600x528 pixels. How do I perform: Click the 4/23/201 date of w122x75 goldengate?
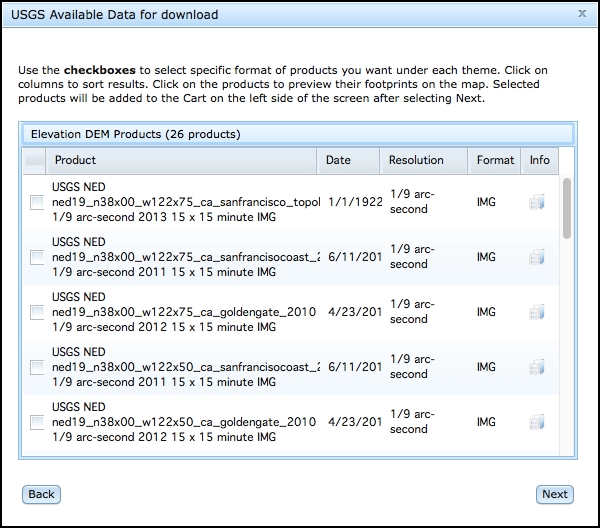click(355, 312)
